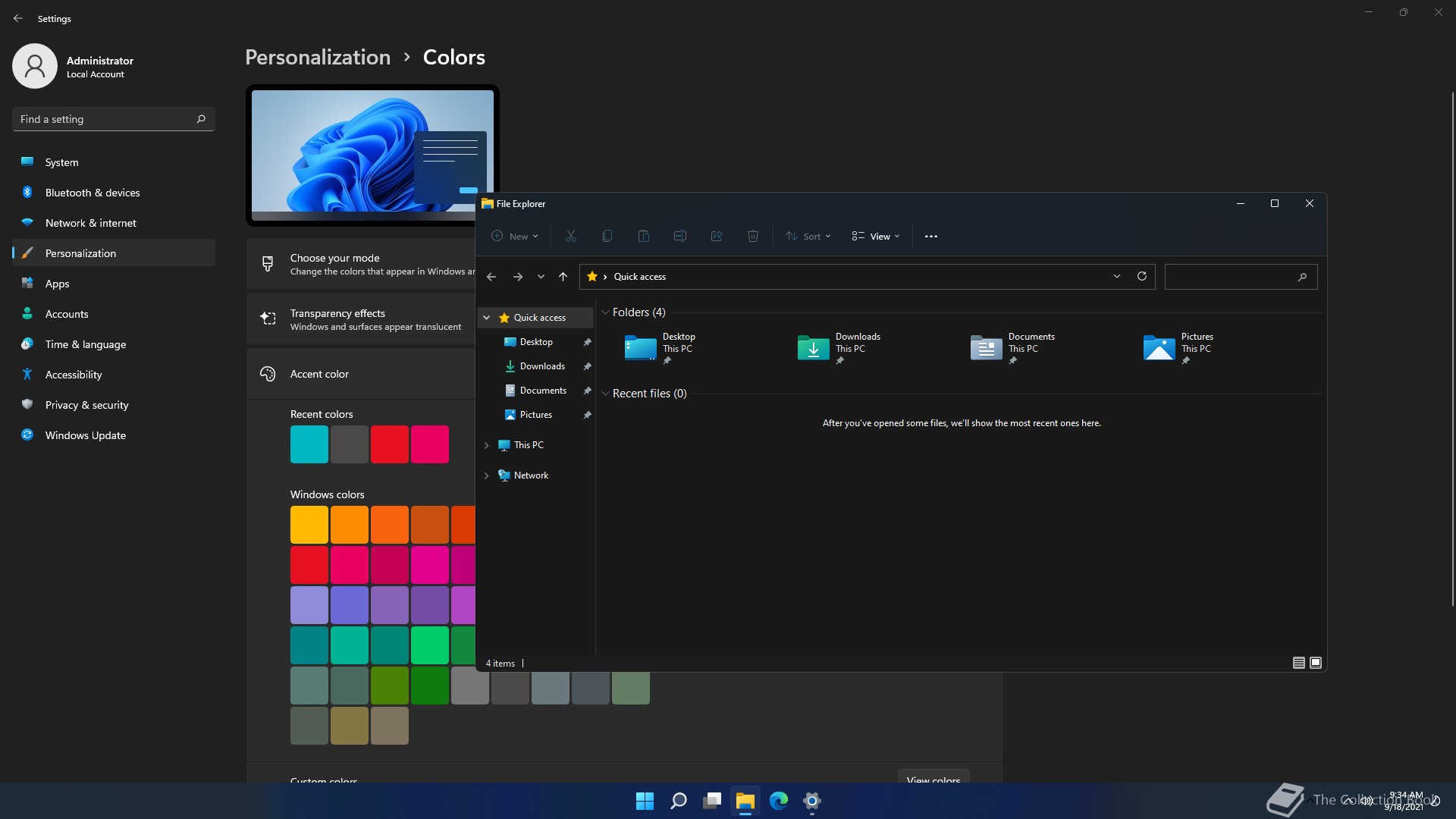Image resolution: width=1456 pixels, height=819 pixels.
Task: Go to Windows Update settings
Action: 86,435
